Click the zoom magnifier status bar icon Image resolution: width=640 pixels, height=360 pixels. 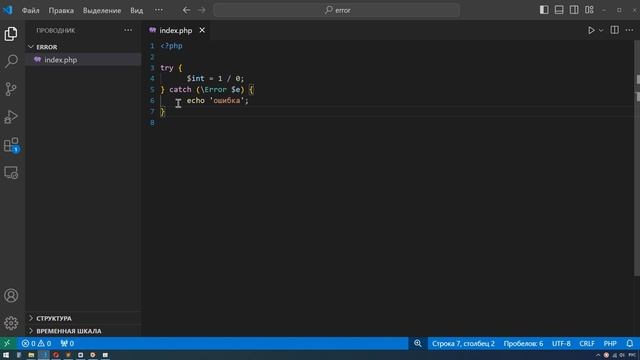418,343
